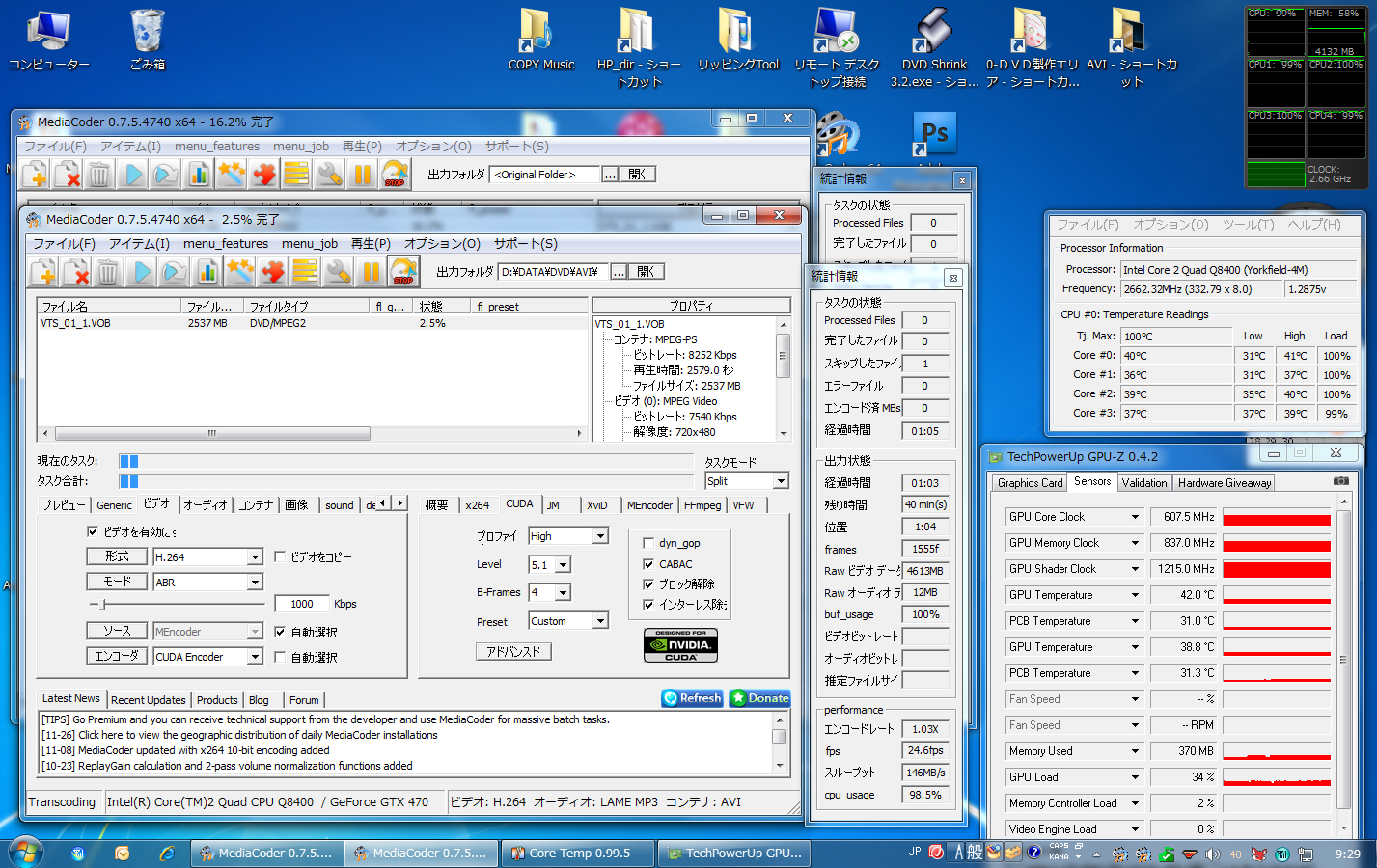Enable the dyn_gop checkbox
Image resolution: width=1377 pixels, height=868 pixels.
click(648, 543)
